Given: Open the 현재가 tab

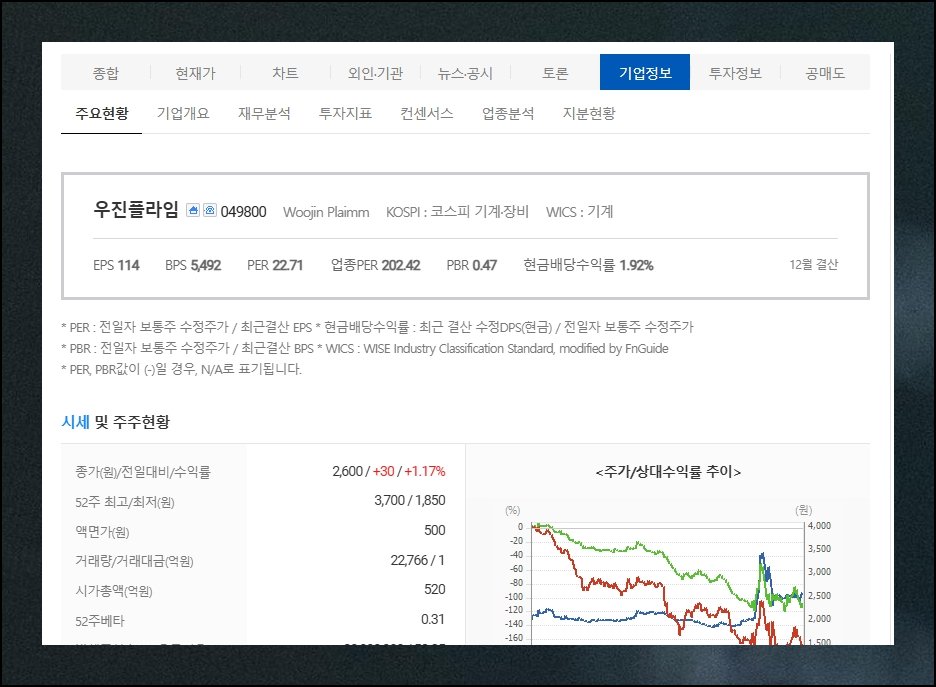Looking at the screenshot, I should 195,73.
